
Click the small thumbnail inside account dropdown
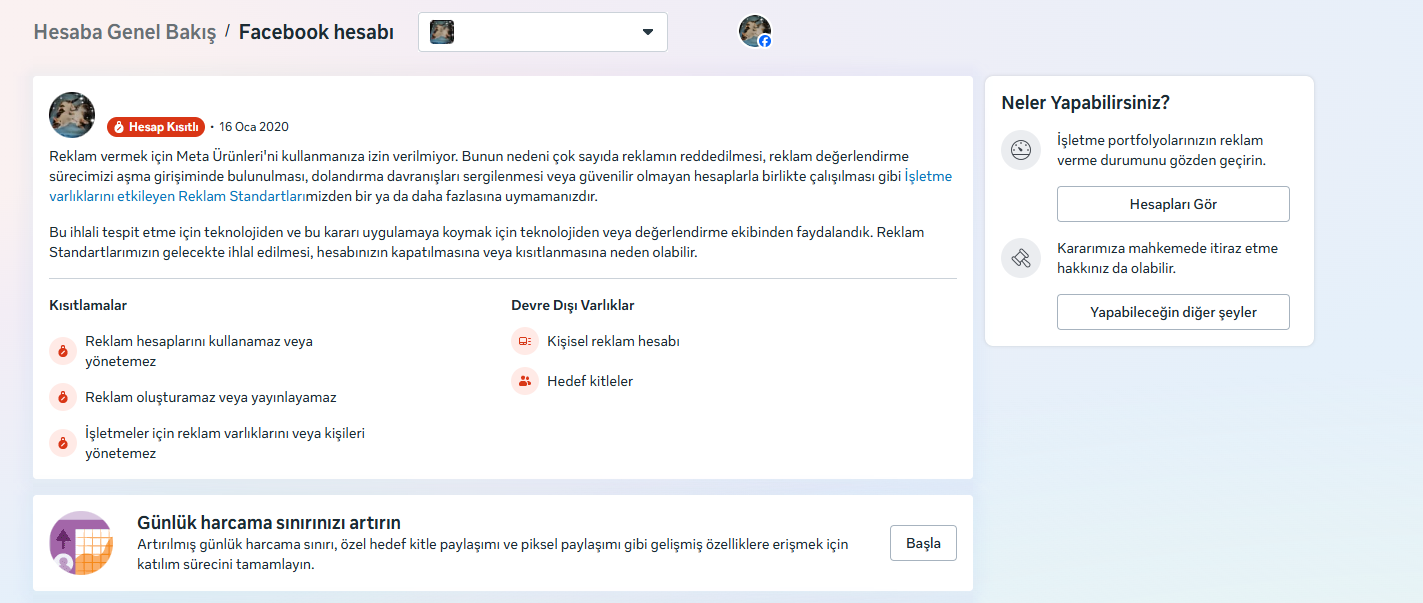click(442, 32)
